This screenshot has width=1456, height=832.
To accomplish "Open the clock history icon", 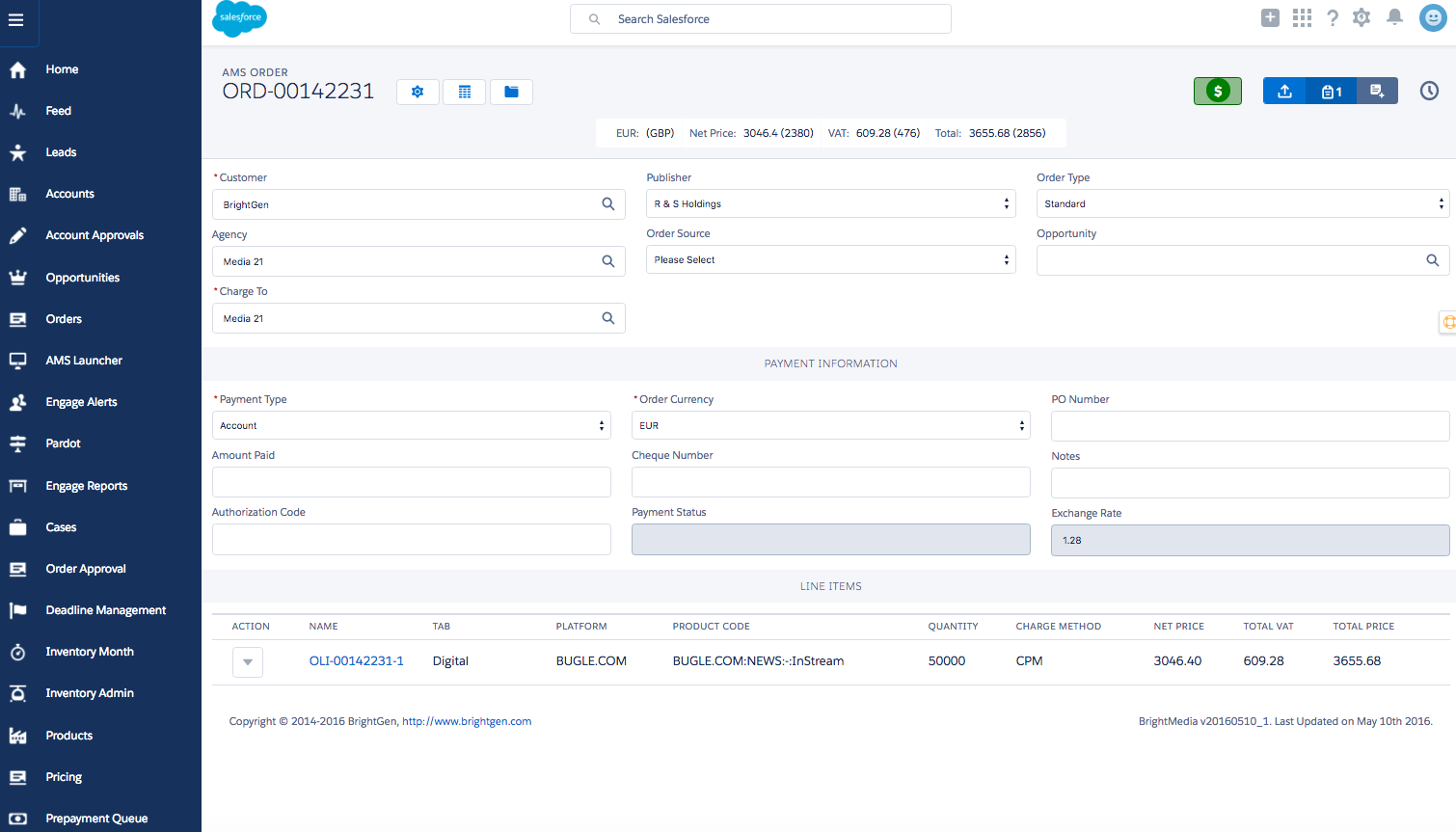I will point(1429,91).
